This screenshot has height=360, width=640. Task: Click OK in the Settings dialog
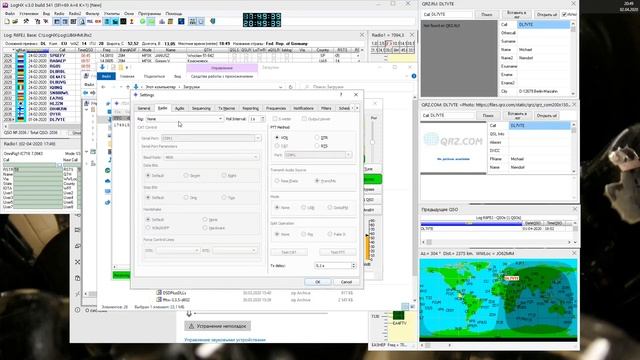(x=318, y=282)
